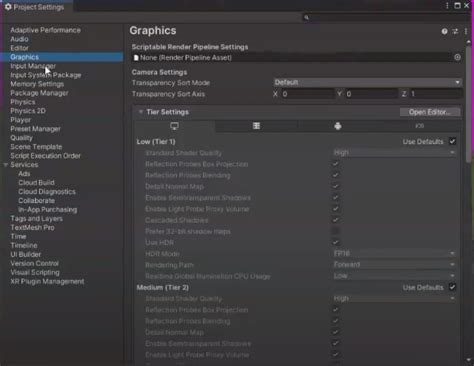Select XR Plugin Management category
The height and width of the screenshot is (366, 474).
(47, 281)
